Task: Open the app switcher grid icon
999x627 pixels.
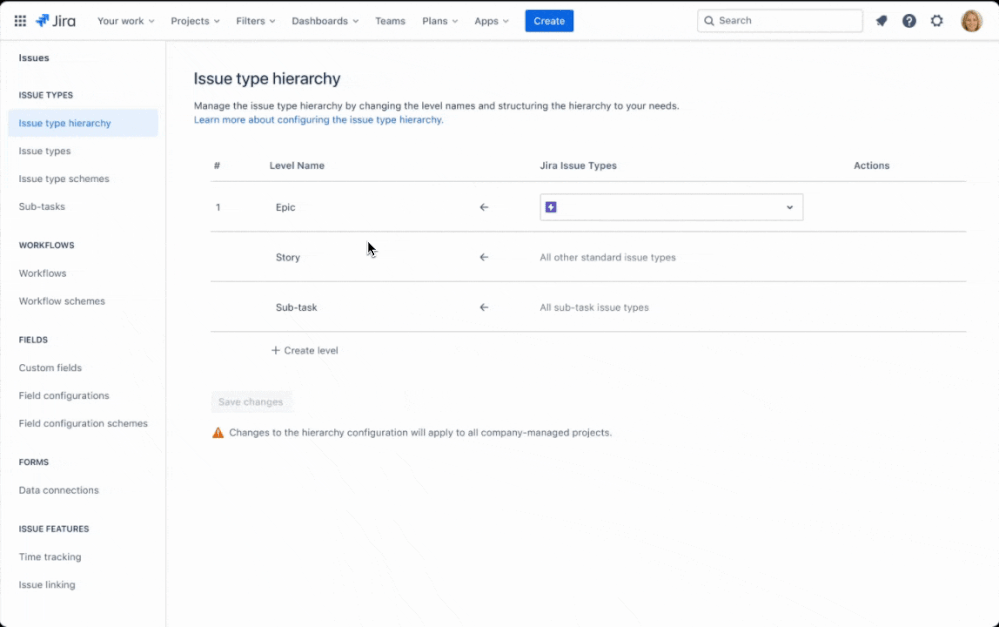Action: 19,20
